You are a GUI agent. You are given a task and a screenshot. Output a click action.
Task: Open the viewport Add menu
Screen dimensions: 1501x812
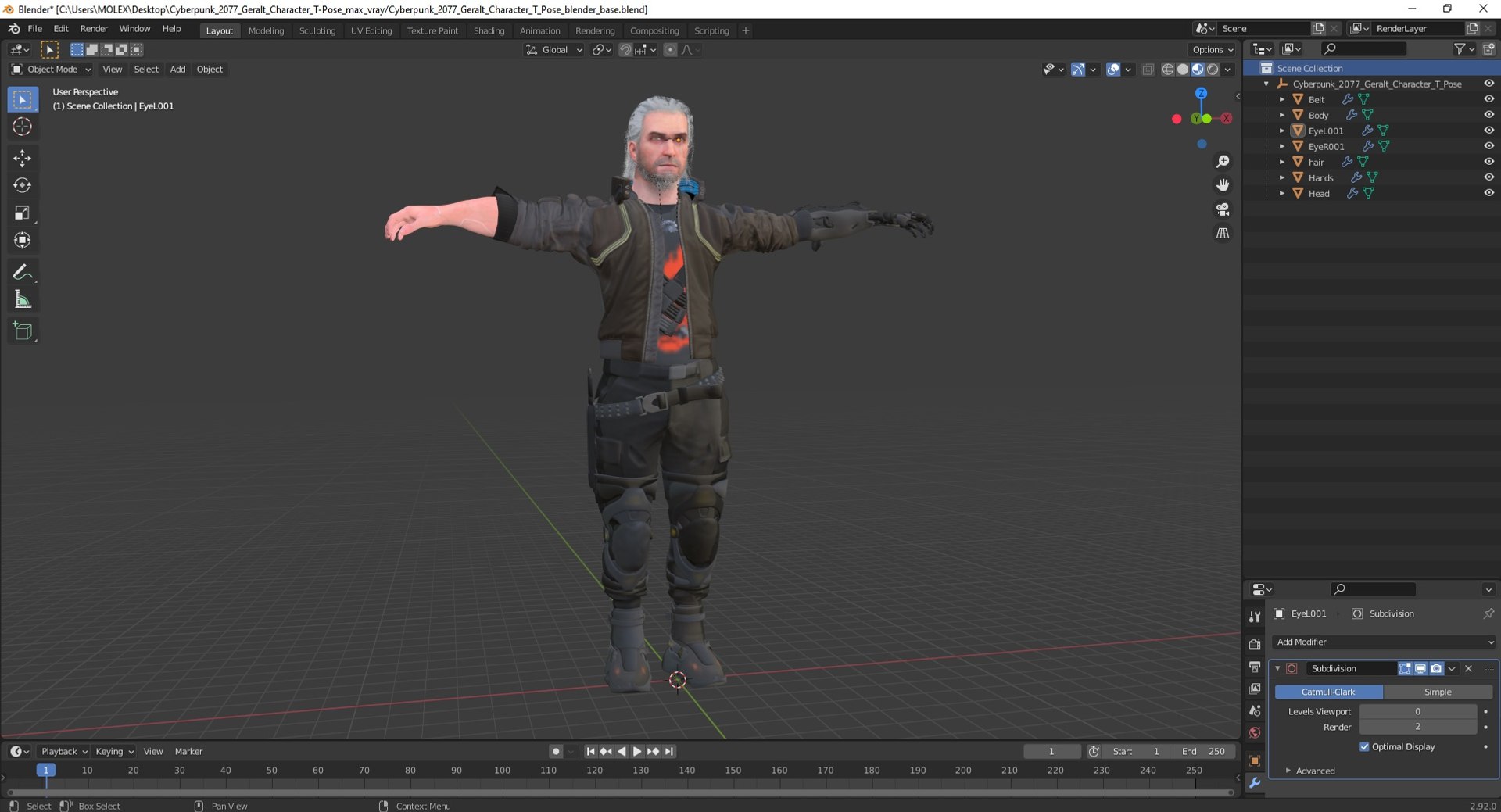(x=177, y=70)
